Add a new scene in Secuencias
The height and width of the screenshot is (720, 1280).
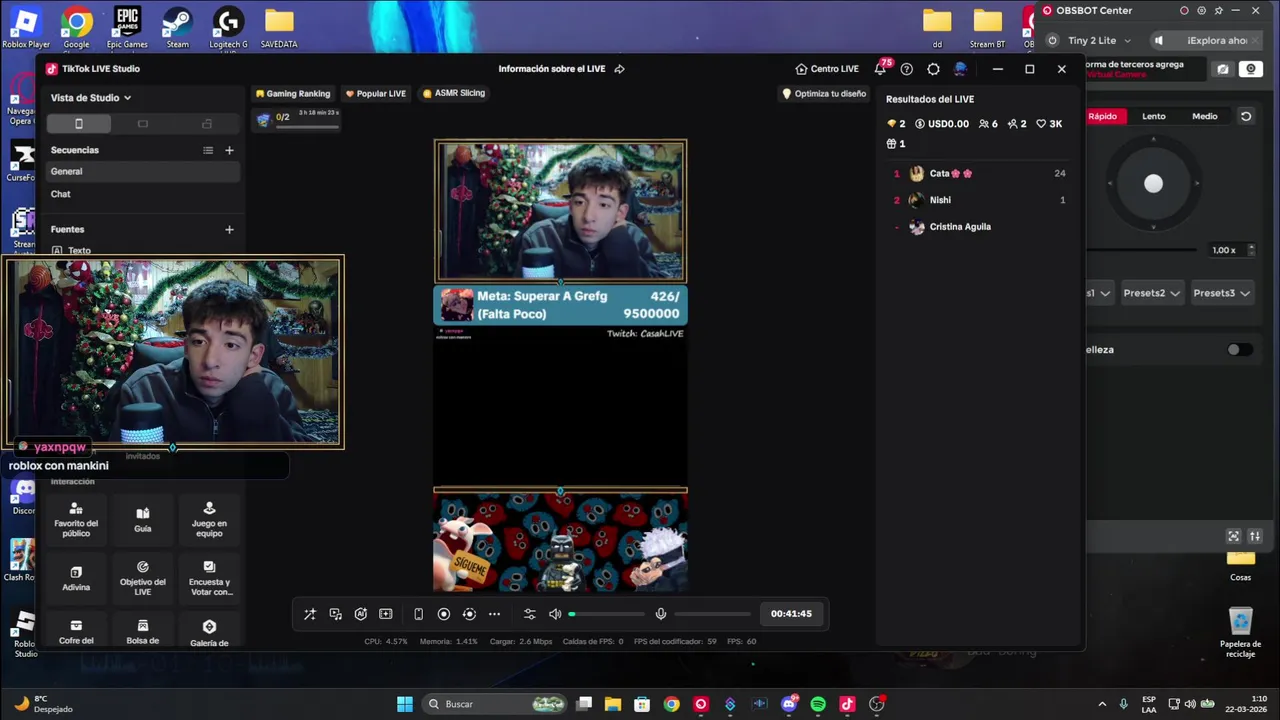[x=229, y=150]
